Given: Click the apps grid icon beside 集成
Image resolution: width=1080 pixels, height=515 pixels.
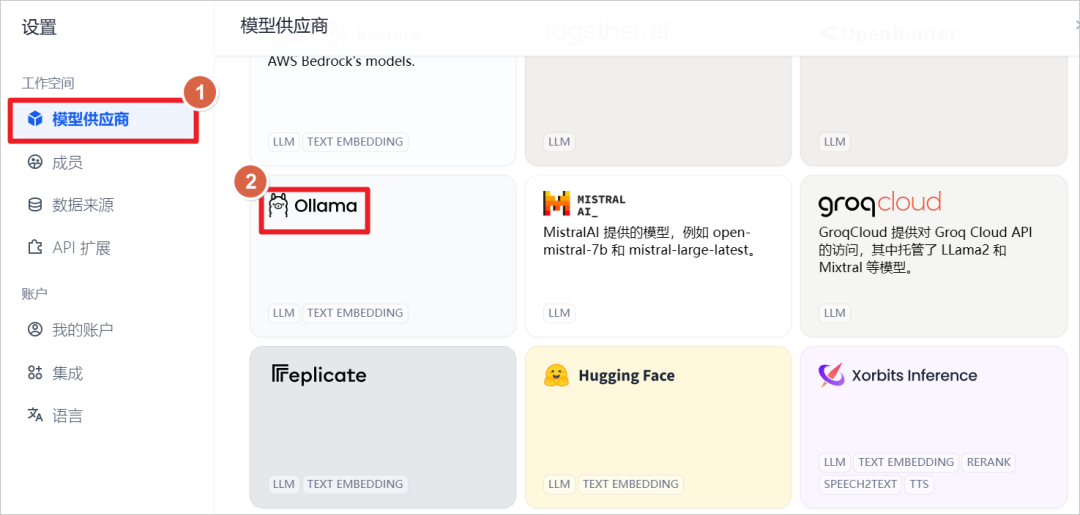Looking at the screenshot, I should click(34, 374).
